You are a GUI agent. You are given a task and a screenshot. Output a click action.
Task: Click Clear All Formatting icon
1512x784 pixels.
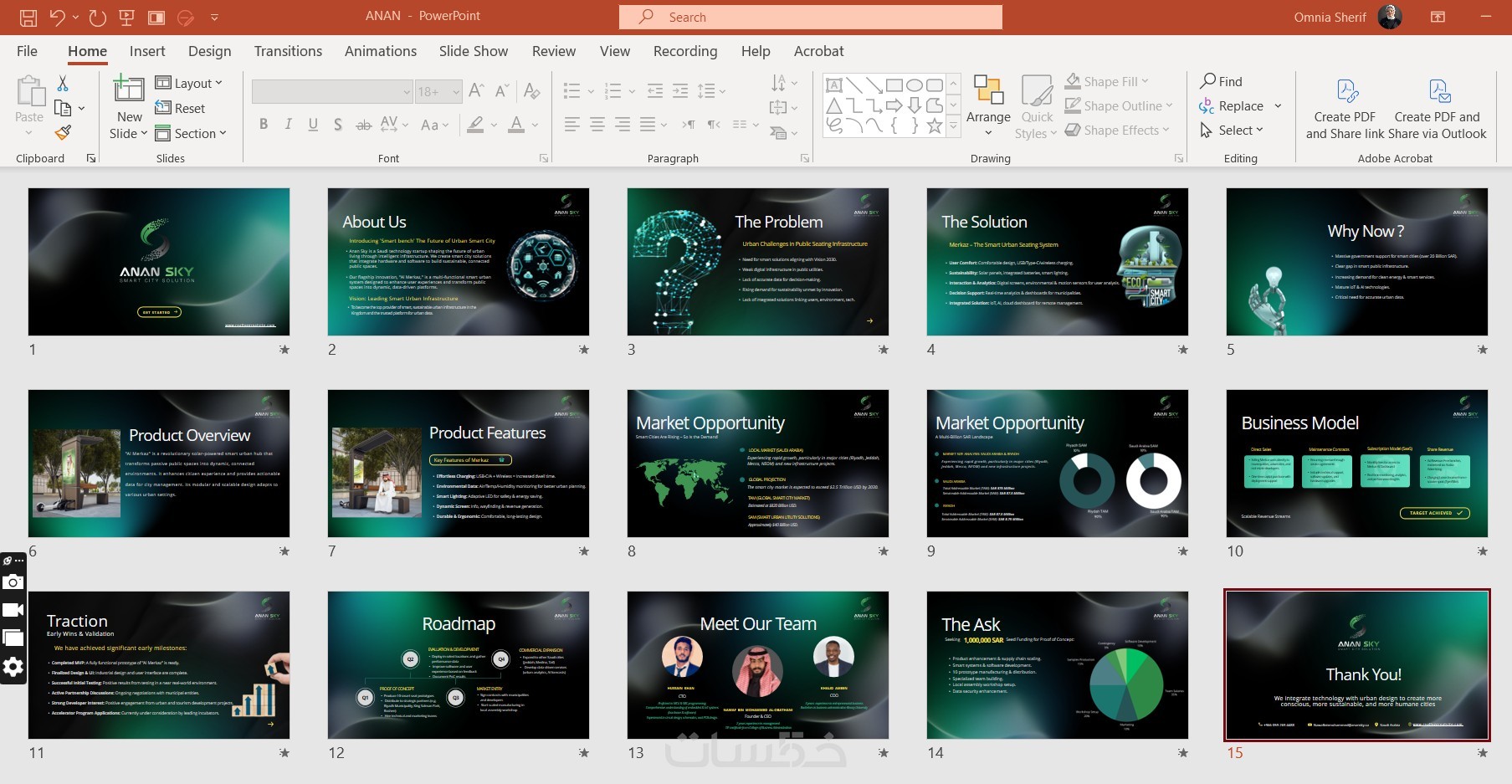click(531, 90)
